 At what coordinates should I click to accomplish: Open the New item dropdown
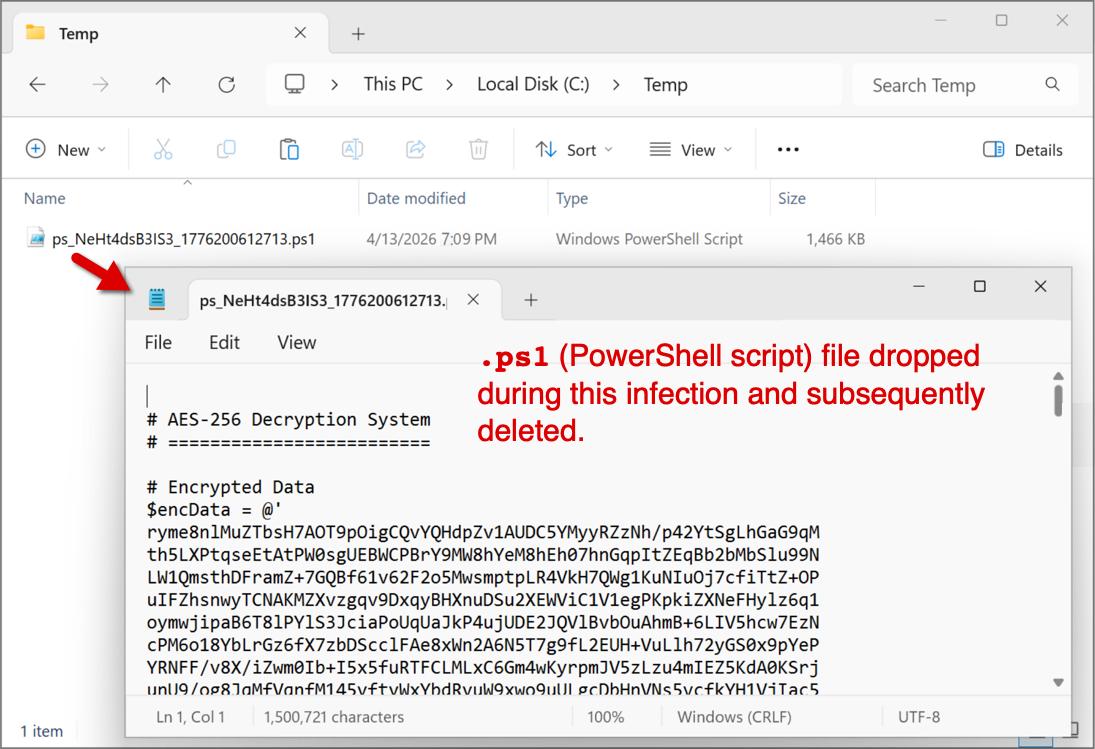tap(66, 150)
